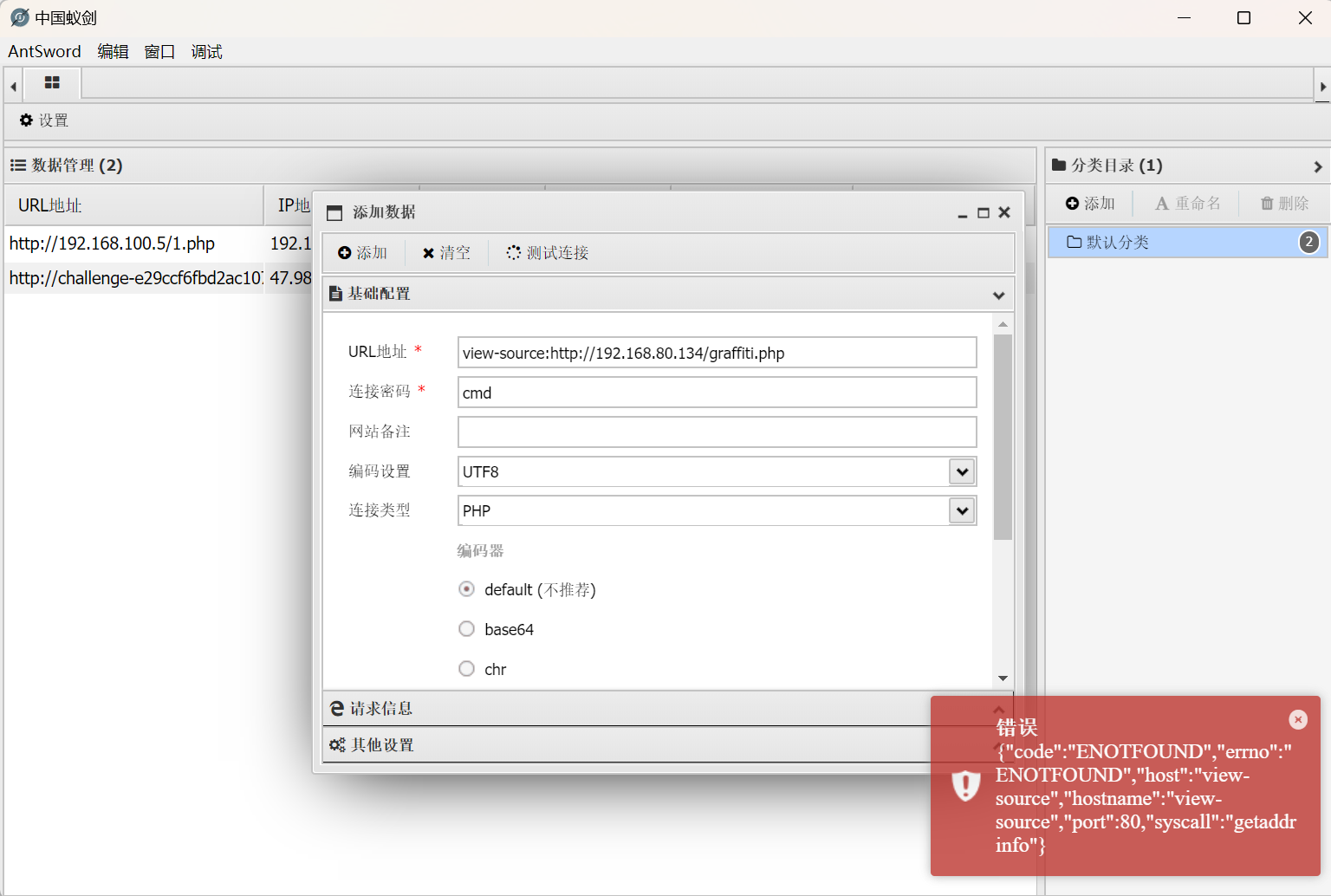Click the dialog vertical scrollbar thumb
This screenshot has height=896, width=1331.
[x=1003, y=437]
